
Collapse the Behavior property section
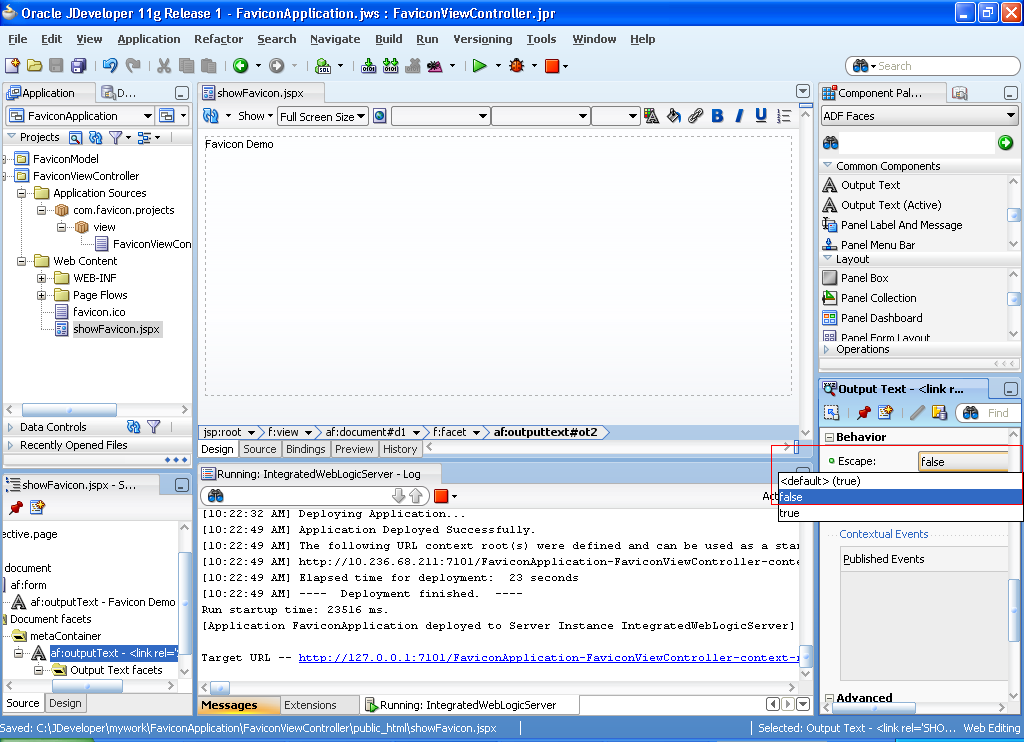point(829,437)
